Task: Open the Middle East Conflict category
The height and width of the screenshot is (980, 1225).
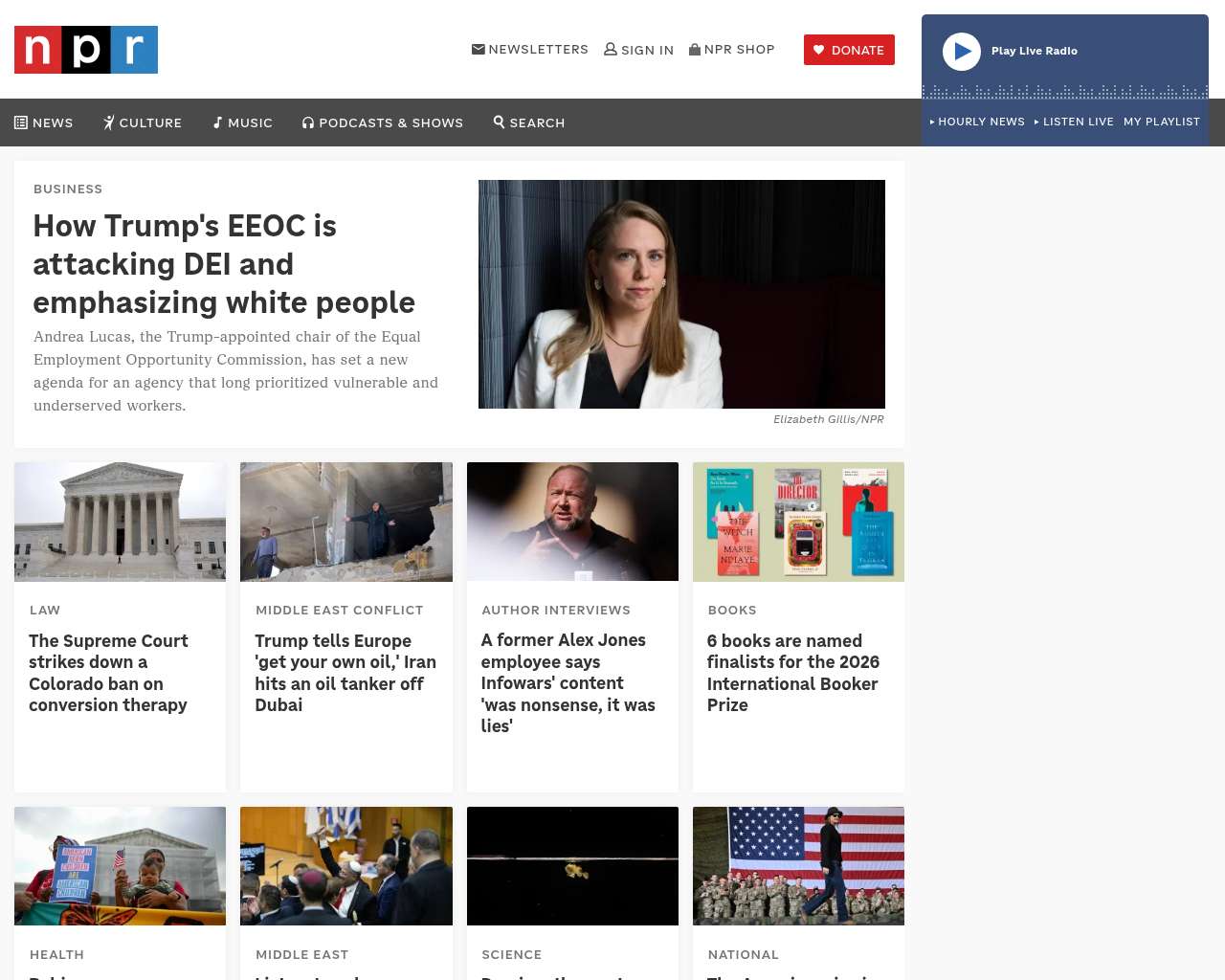Action: click(339, 610)
